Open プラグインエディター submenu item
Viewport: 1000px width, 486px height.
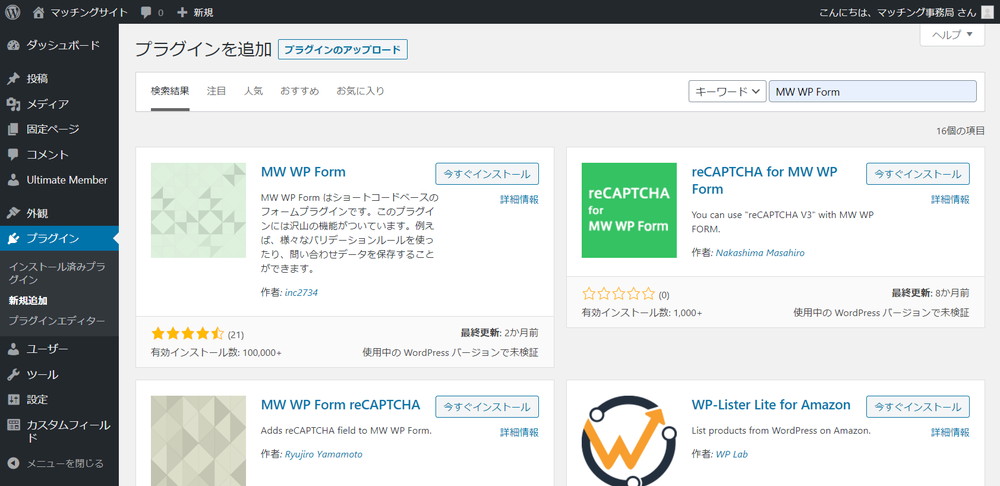[57, 321]
